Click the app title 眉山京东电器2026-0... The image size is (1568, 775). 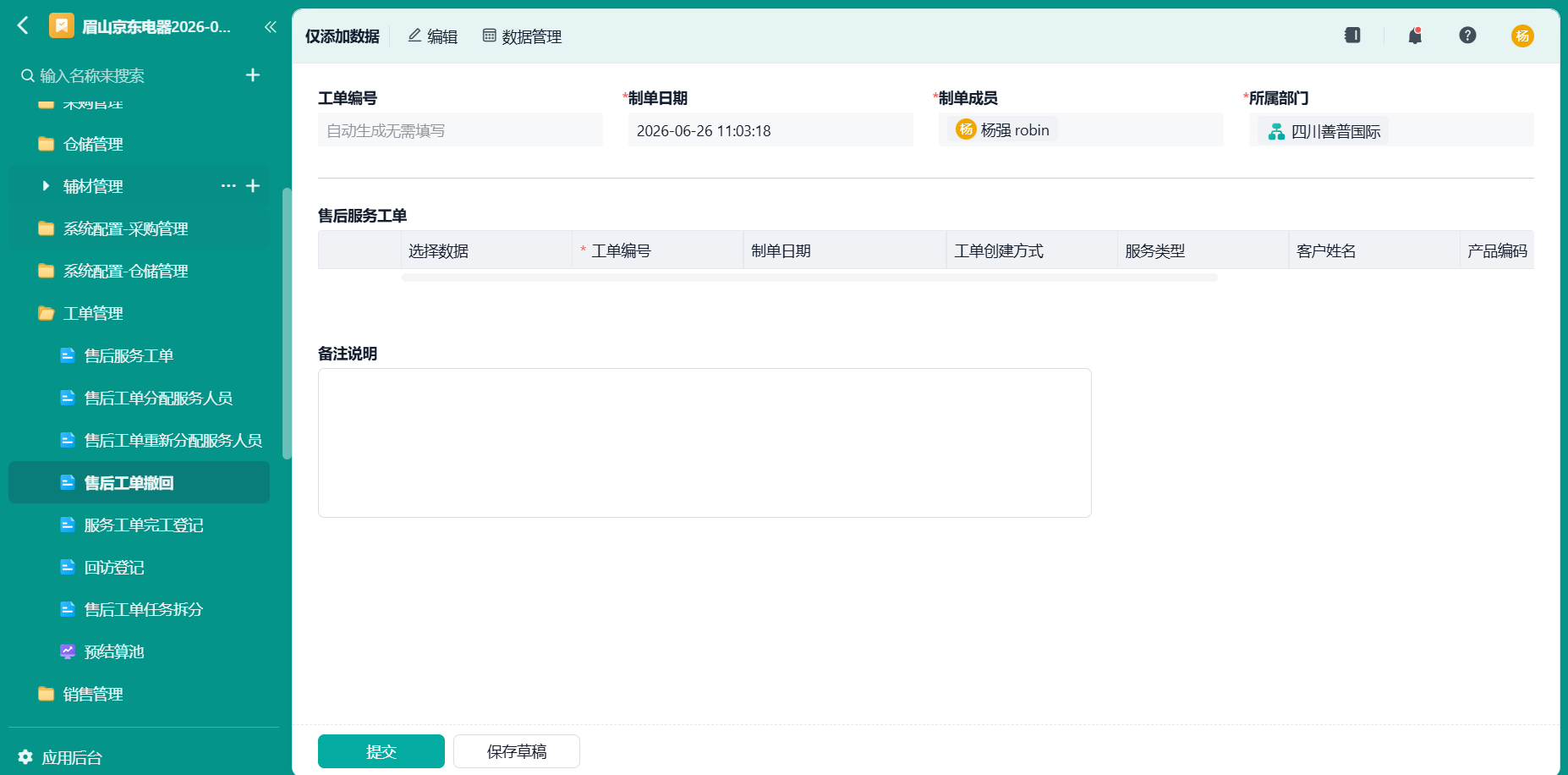click(156, 27)
